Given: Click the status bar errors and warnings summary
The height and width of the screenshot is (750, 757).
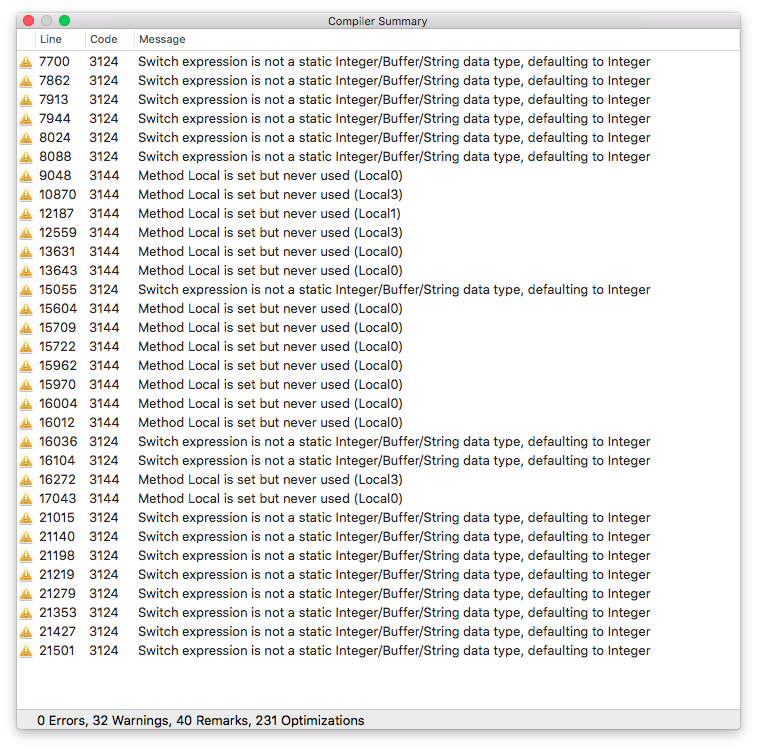Looking at the screenshot, I should pyautogui.click(x=200, y=720).
